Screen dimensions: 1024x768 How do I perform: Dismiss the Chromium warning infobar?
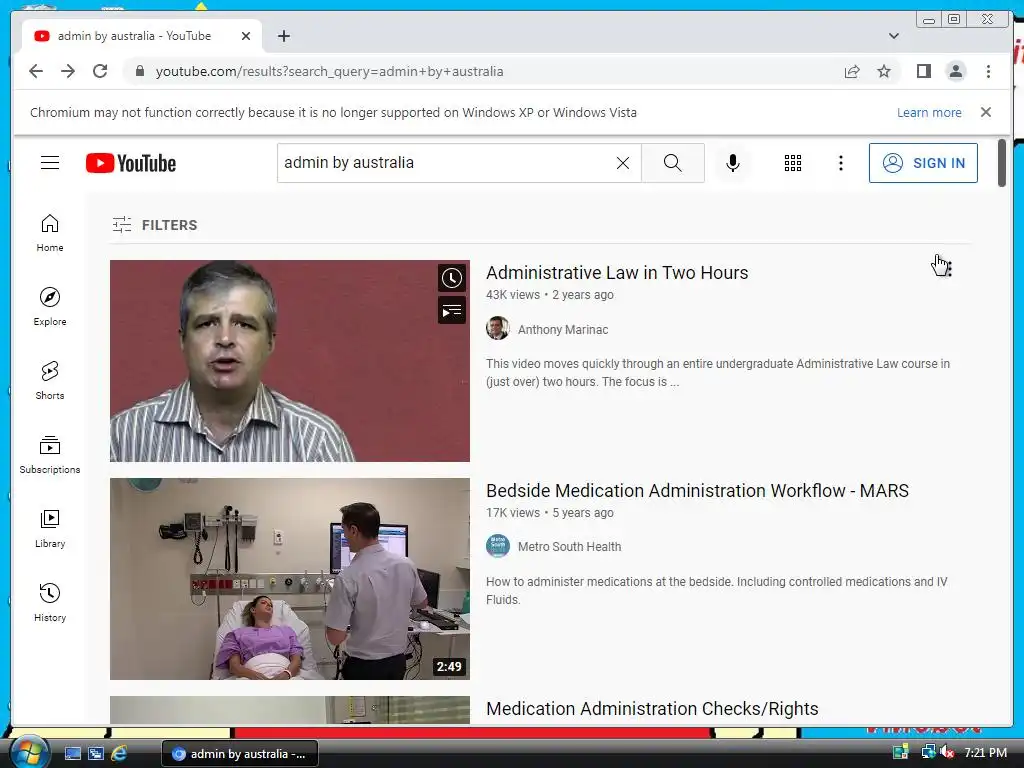coord(985,112)
